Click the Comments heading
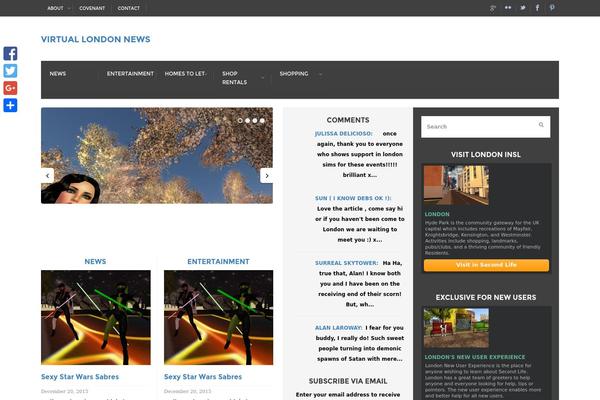Viewport: 600px width, 400px height. (348, 120)
